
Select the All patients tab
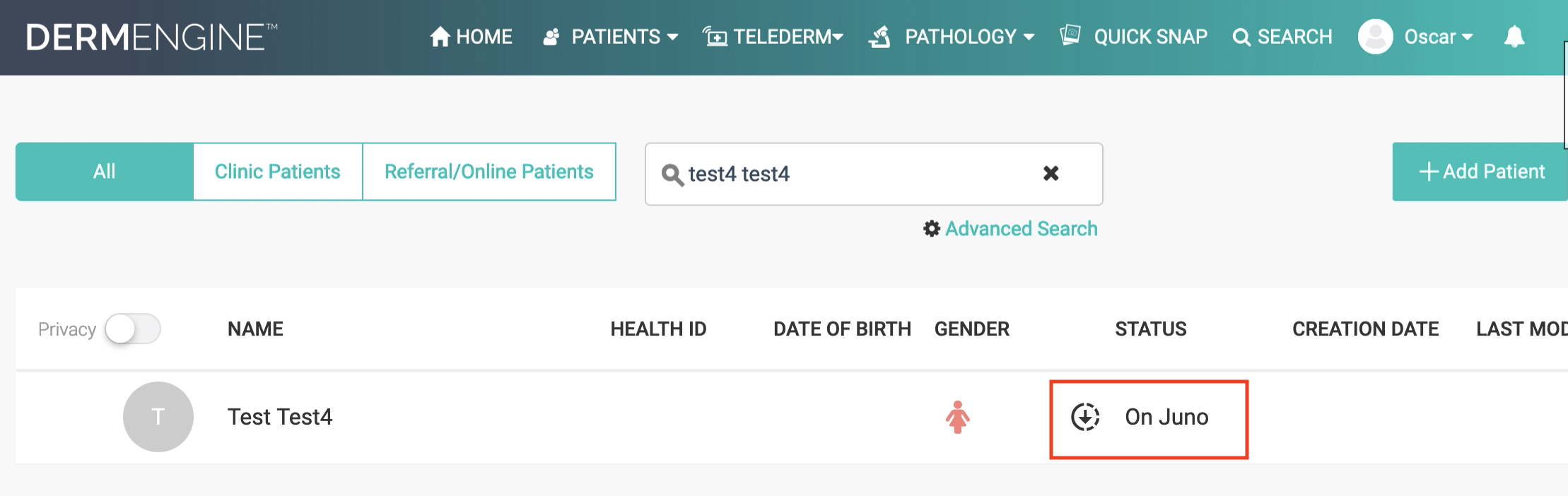[105, 172]
